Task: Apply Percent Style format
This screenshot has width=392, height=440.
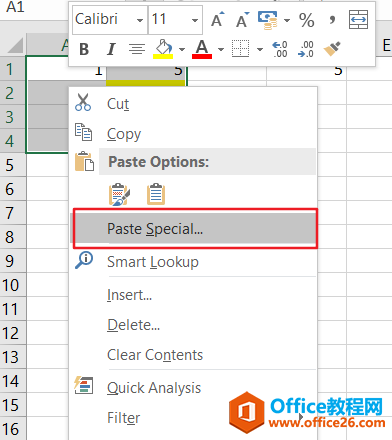Action: [306, 20]
